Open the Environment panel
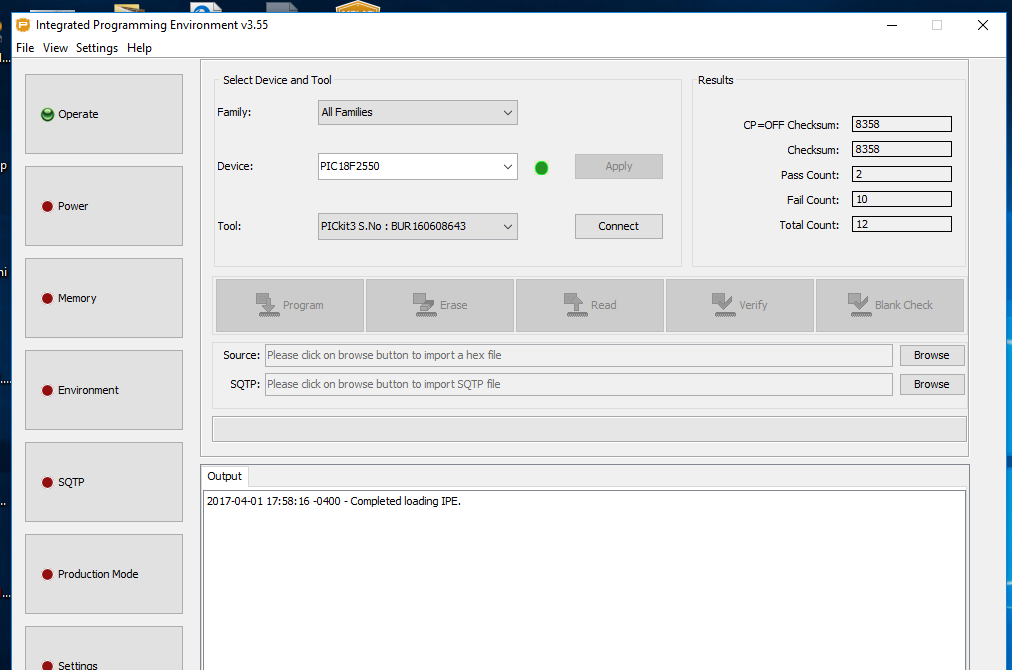 104,390
